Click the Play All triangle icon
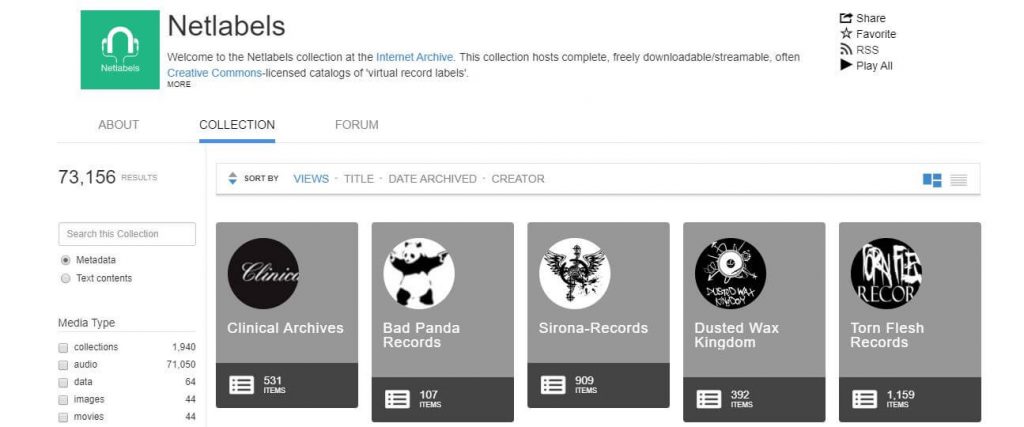The image size is (1024, 427). [x=846, y=65]
